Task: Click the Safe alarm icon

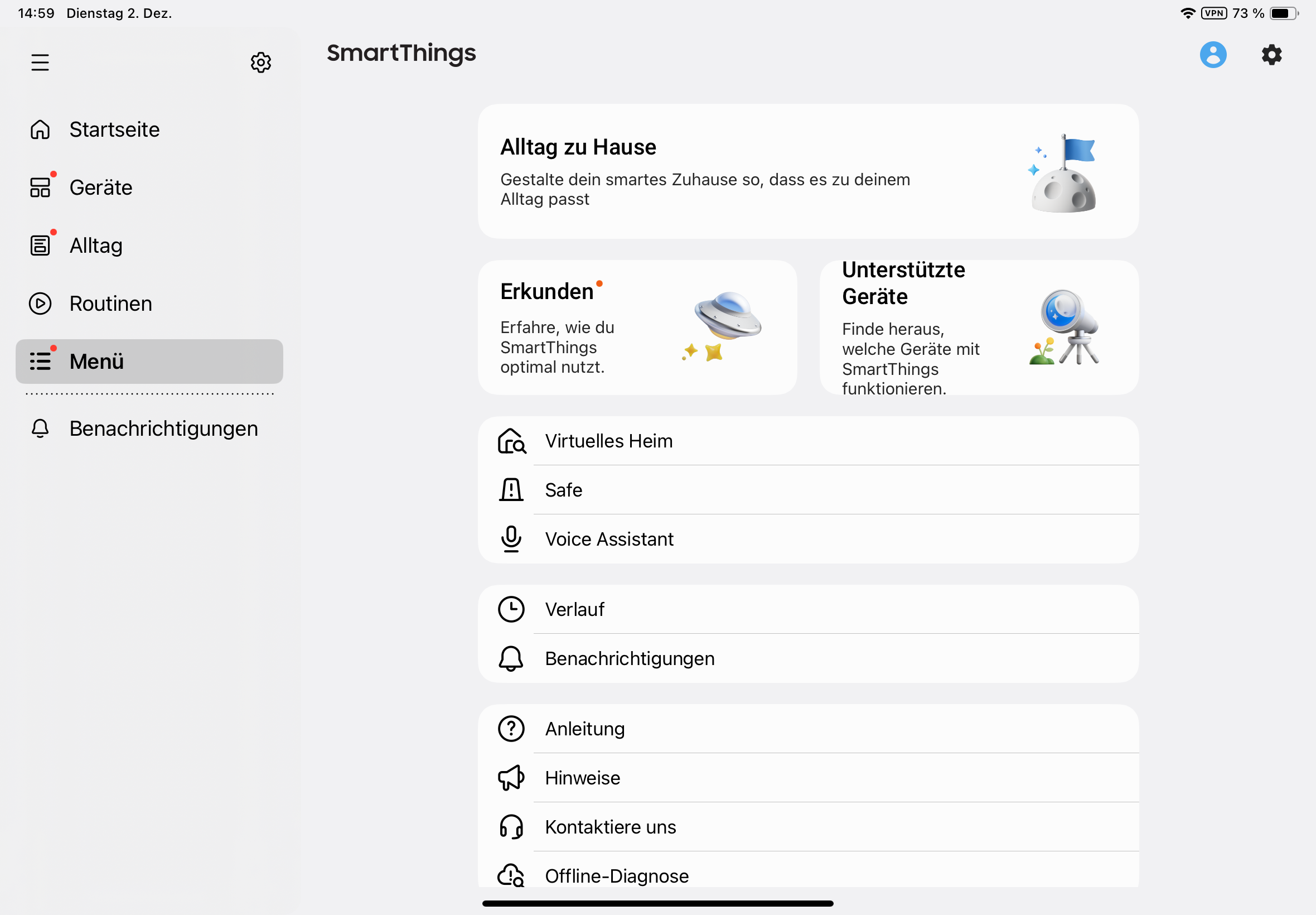Action: (511, 490)
